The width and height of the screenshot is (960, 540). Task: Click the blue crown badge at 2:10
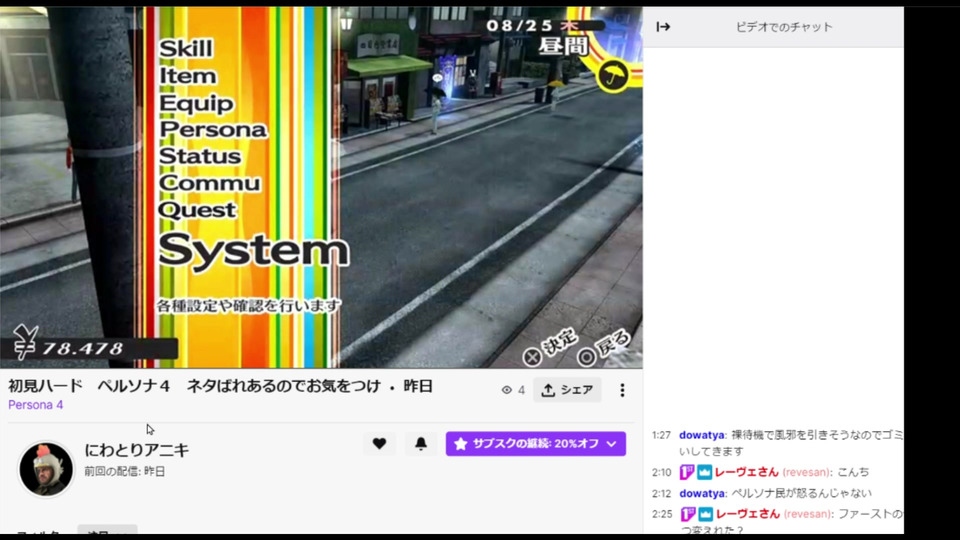(x=705, y=472)
